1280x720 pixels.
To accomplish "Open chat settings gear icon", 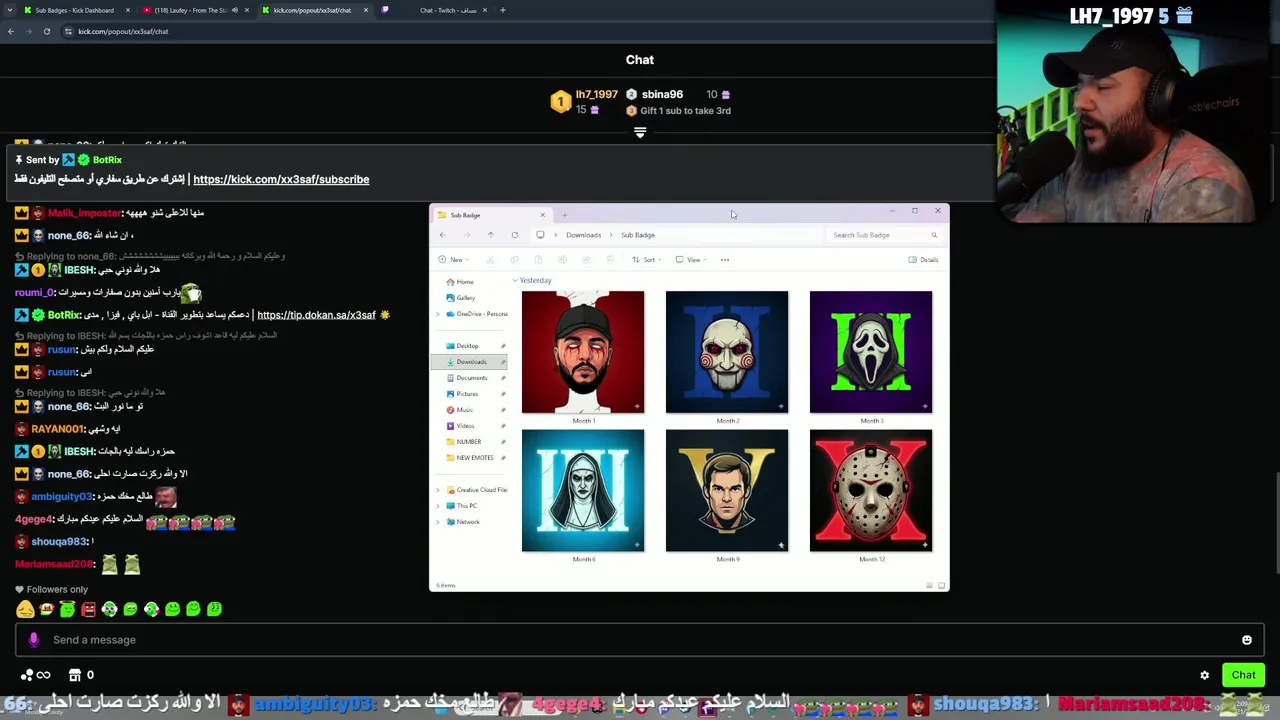I will (1204, 675).
